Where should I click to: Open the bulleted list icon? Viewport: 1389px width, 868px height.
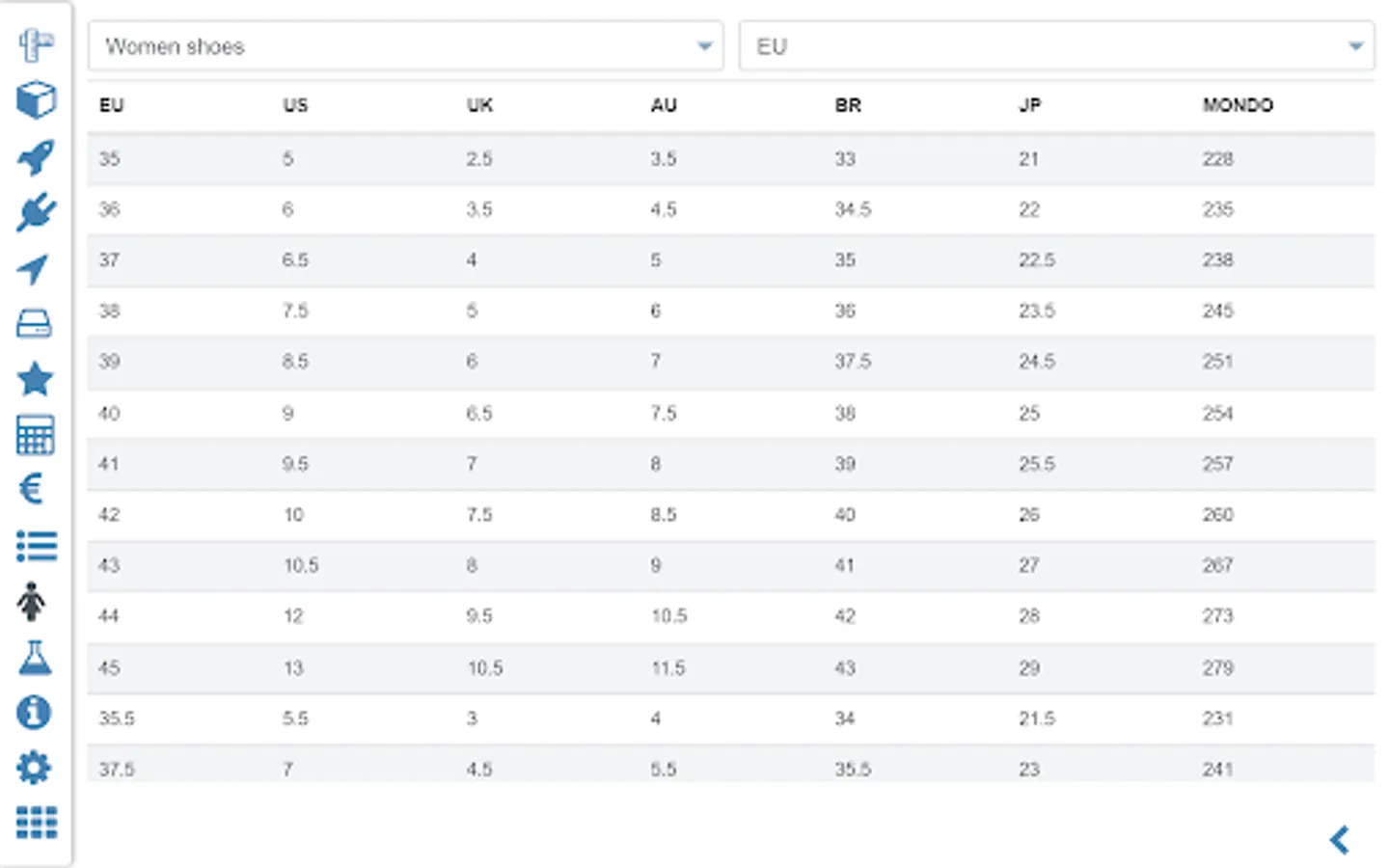(x=37, y=546)
